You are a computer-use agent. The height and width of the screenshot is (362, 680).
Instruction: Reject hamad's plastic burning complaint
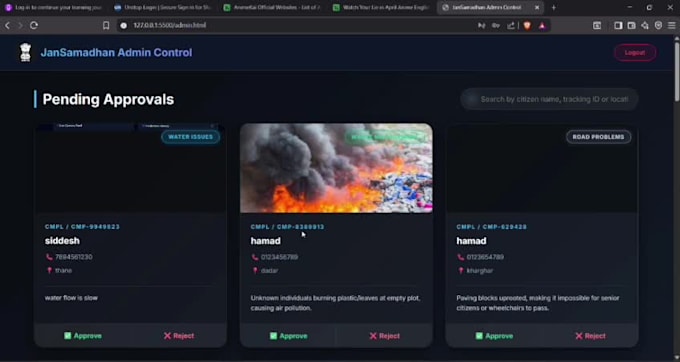(x=384, y=336)
